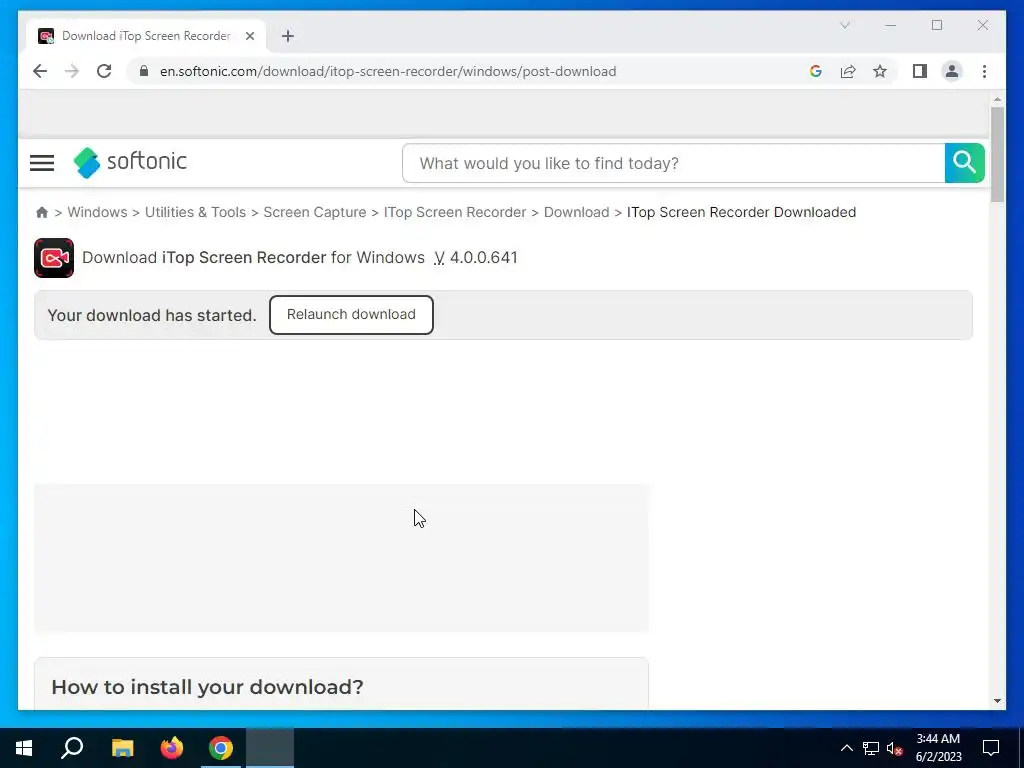Reload the Softonic page
Viewport: 1024px width, 768px height.
[x=104, y=71]
